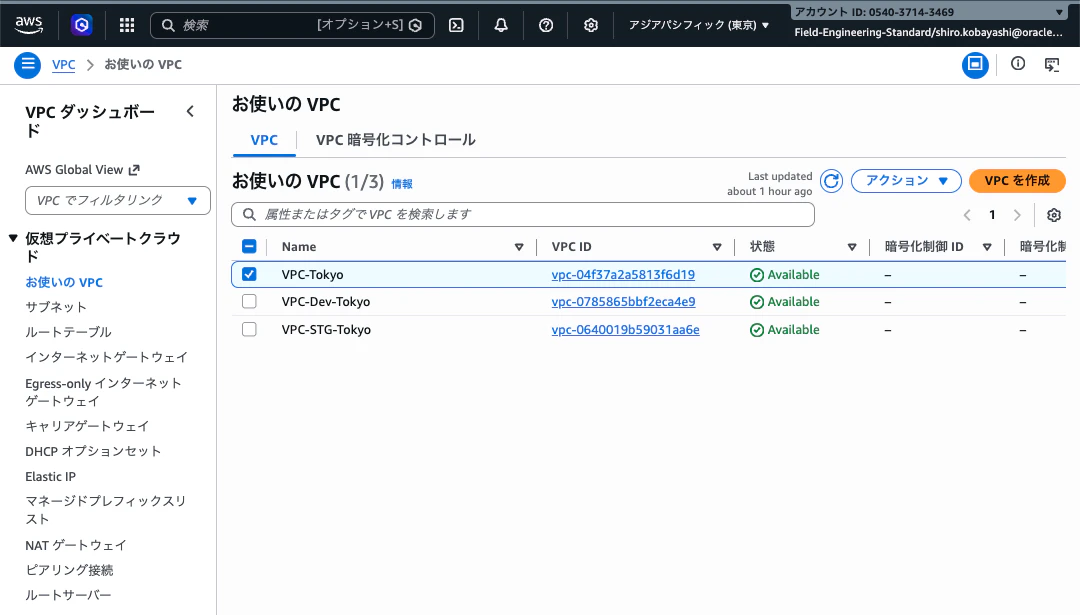Click the blue panel layout icon

(x=975, y=65)
